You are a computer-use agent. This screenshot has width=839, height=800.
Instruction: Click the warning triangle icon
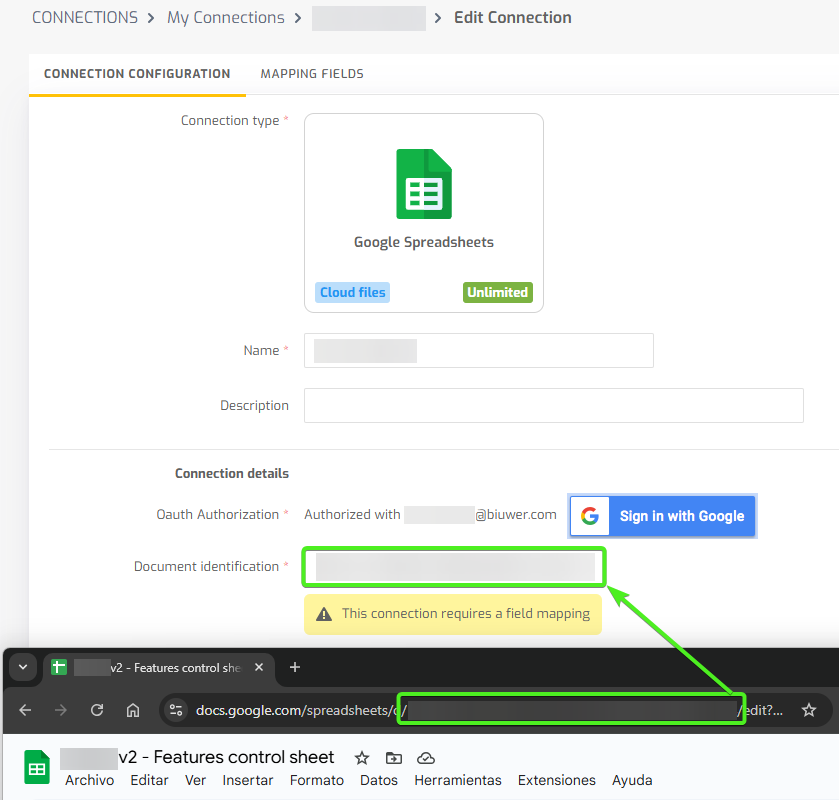pyautogui.click(x=324, y=614)
